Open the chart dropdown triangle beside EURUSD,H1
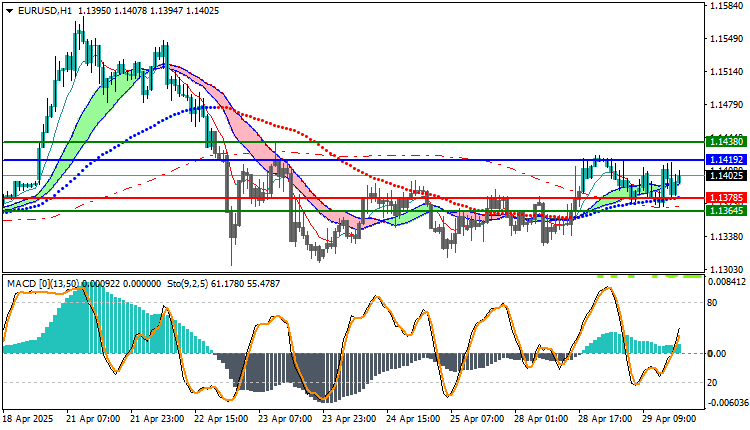The width and height of the screenshot is (750, 430). click(x=10, y=11)
